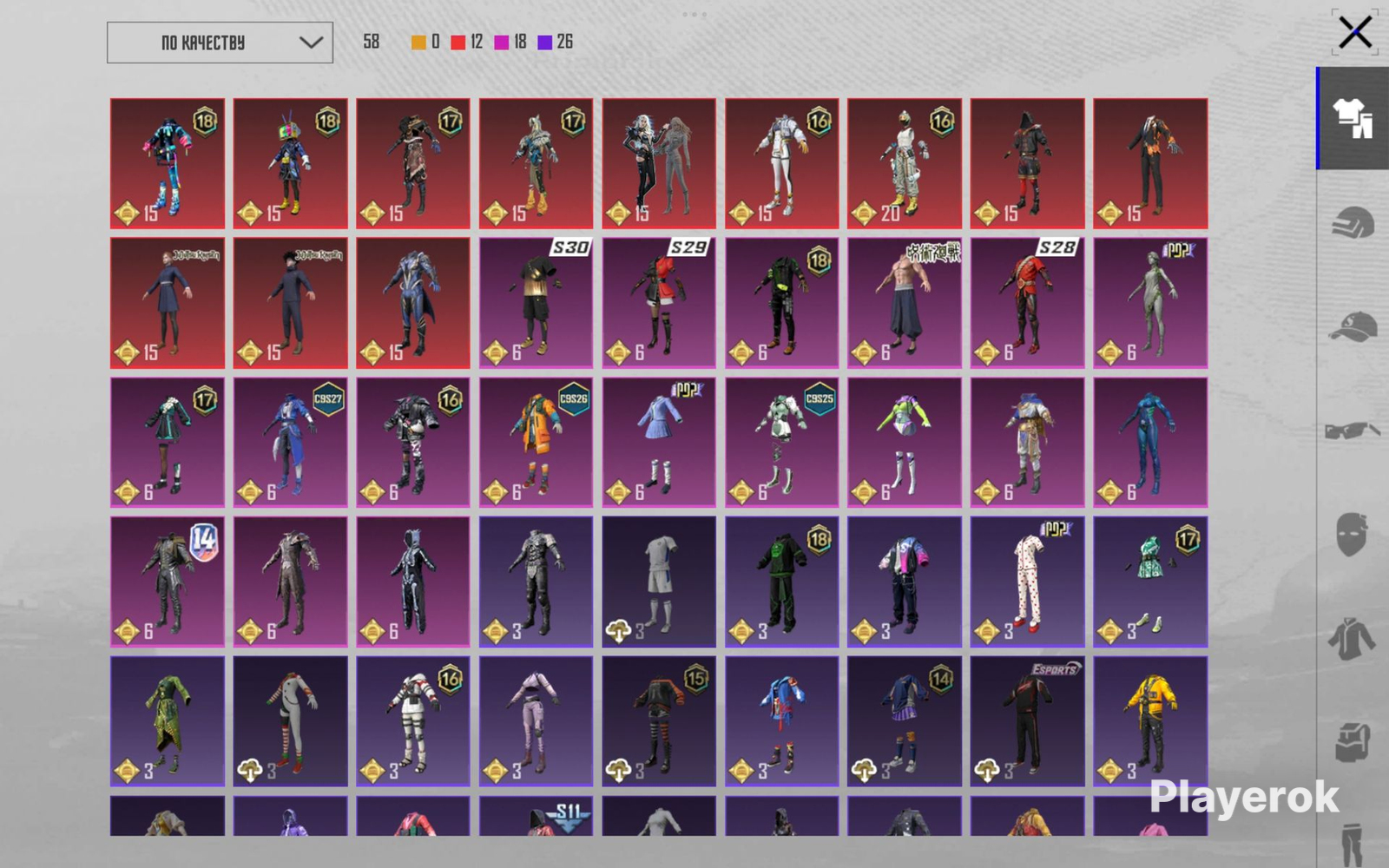Choose the shirtless outfit with kanji label
Image resolution: width=1389 pixels, height=868 pixels.
click(905, 303)
